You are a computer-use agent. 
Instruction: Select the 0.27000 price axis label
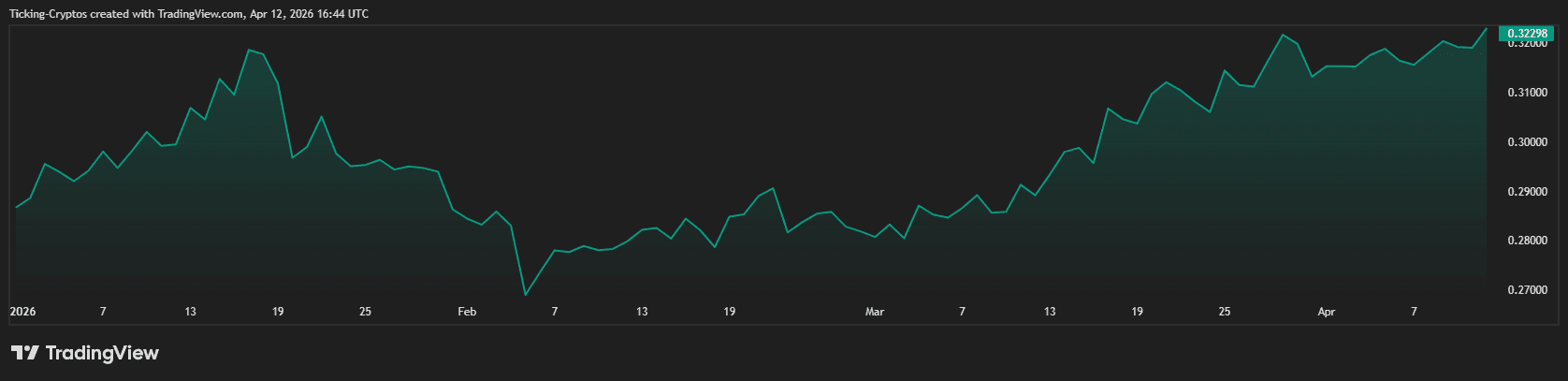pos(1527,290)
